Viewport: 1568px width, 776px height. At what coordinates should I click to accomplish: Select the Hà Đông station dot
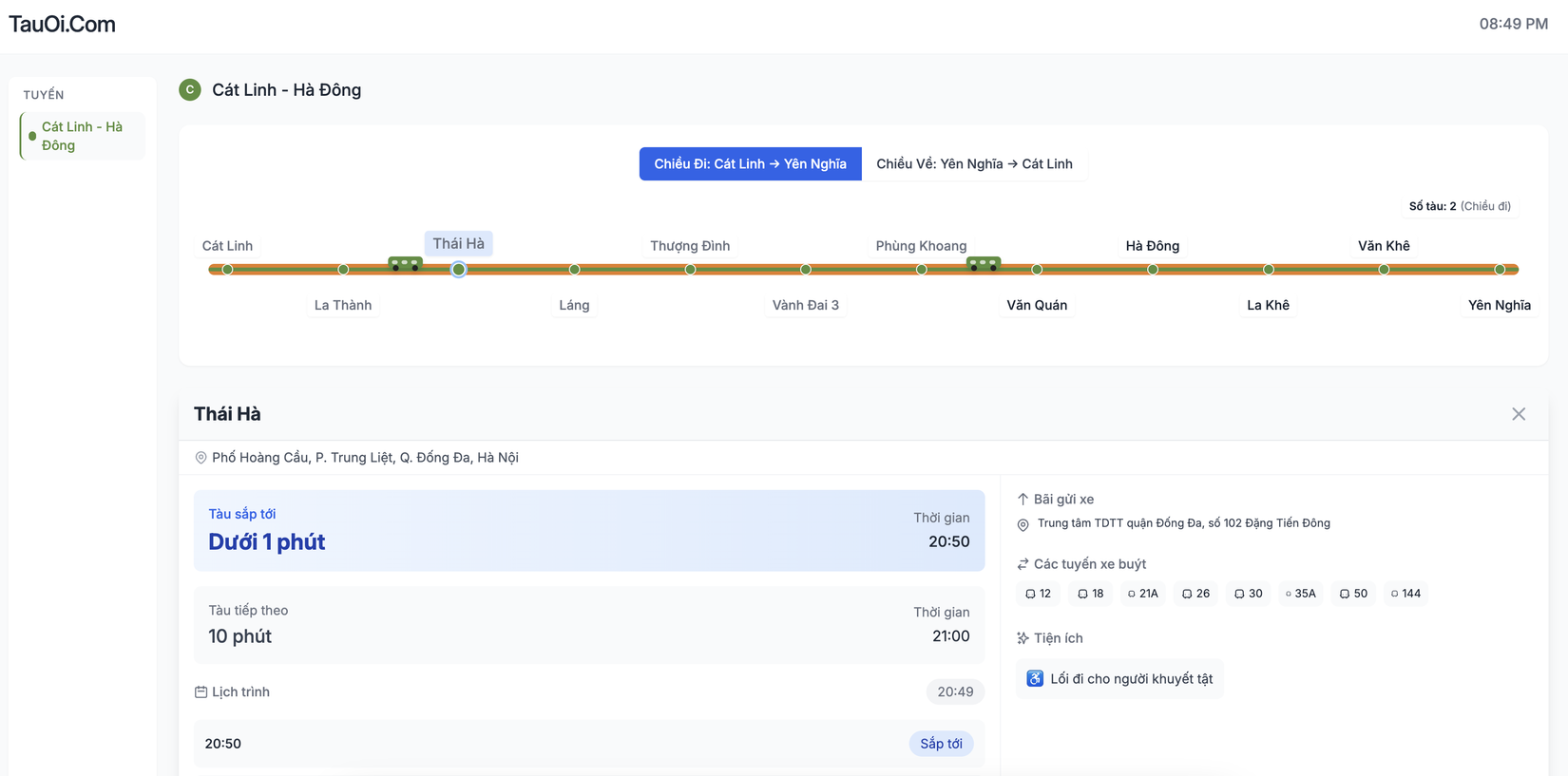pos(1152,270)
